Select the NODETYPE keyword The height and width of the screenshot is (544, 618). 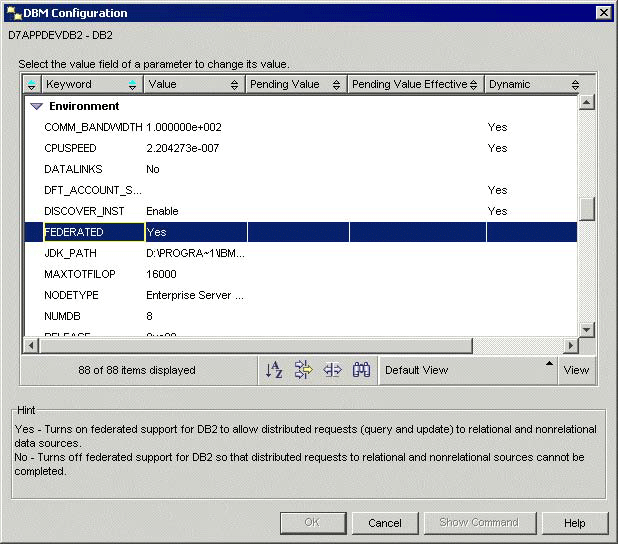[x=71, y=295]
